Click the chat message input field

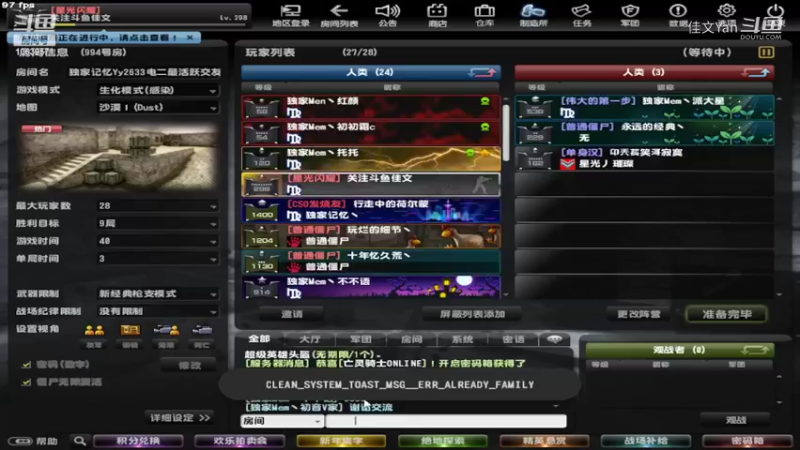tap(446, 421)
